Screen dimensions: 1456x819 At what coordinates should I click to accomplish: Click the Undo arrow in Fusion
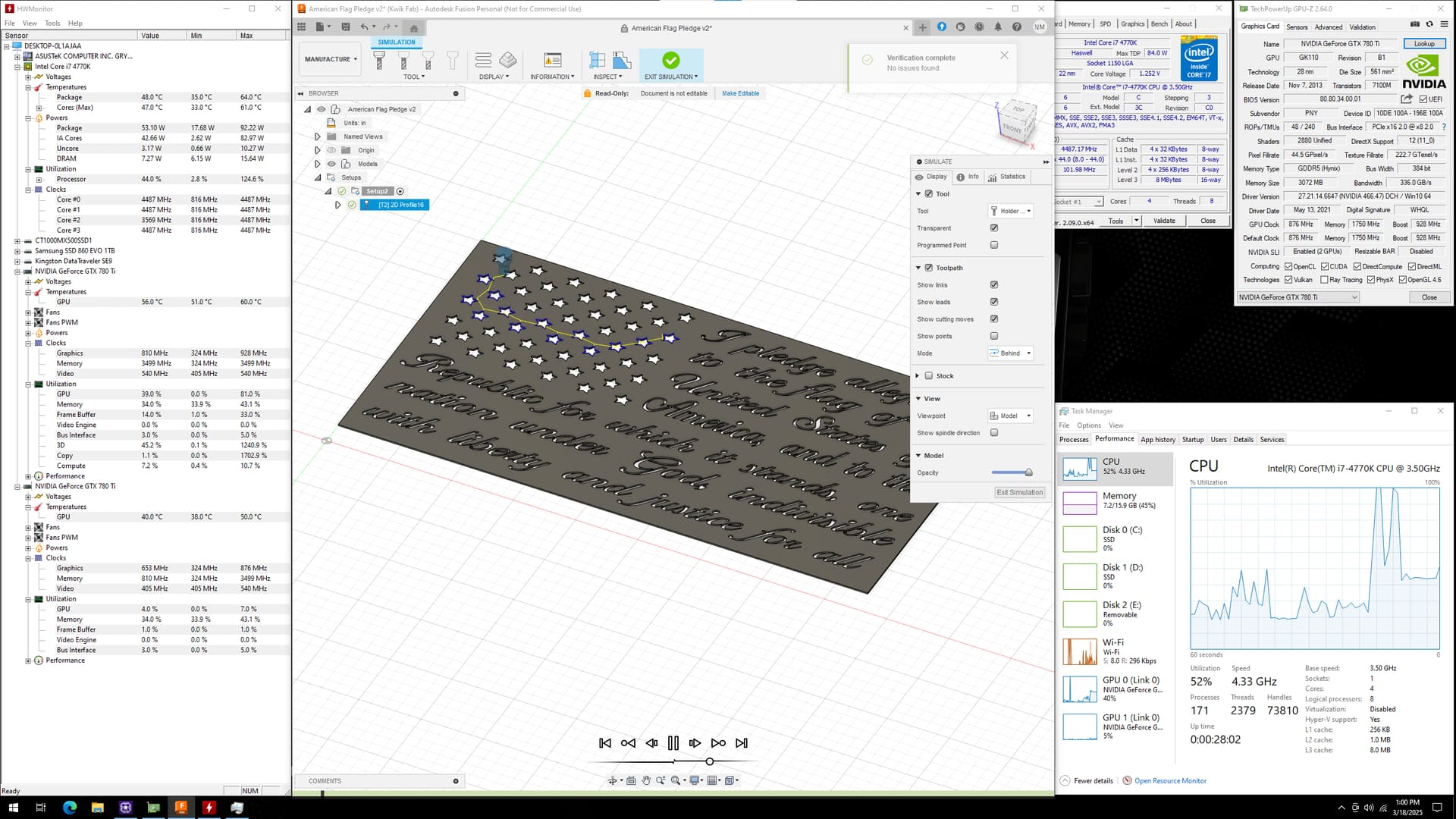[x=365, y=27]
